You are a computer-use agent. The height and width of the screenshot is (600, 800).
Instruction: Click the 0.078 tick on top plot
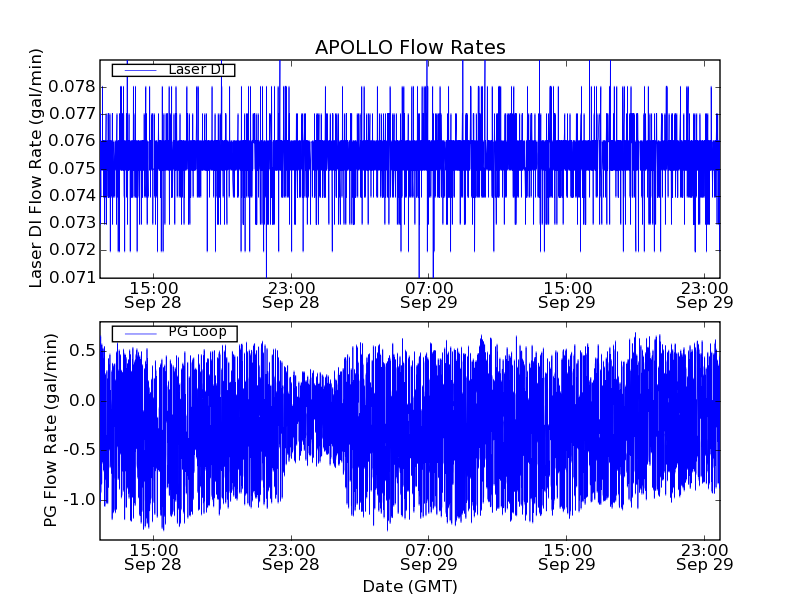pos(74,87)
